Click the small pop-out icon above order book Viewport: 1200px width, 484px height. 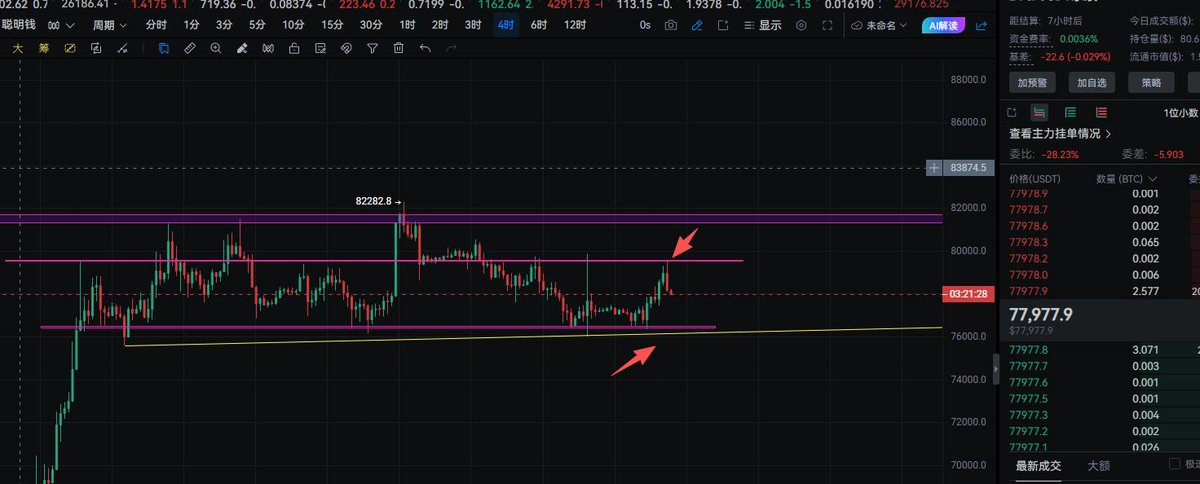(x=1012, y=112)
